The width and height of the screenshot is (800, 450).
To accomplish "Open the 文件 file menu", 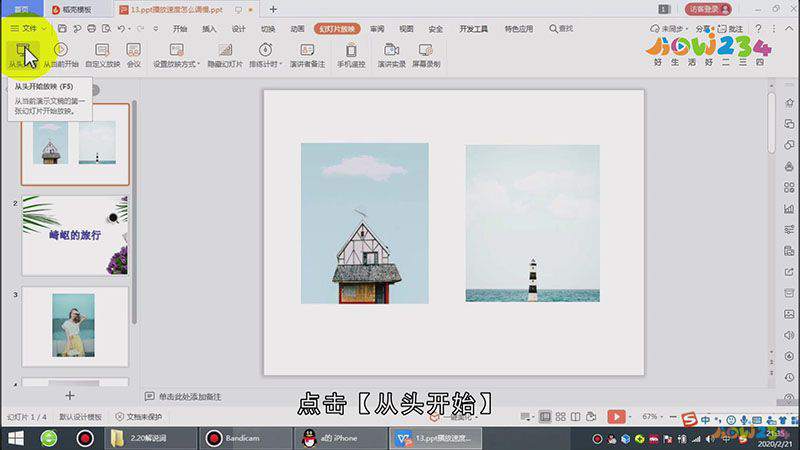I will click(x=28, y=29).
